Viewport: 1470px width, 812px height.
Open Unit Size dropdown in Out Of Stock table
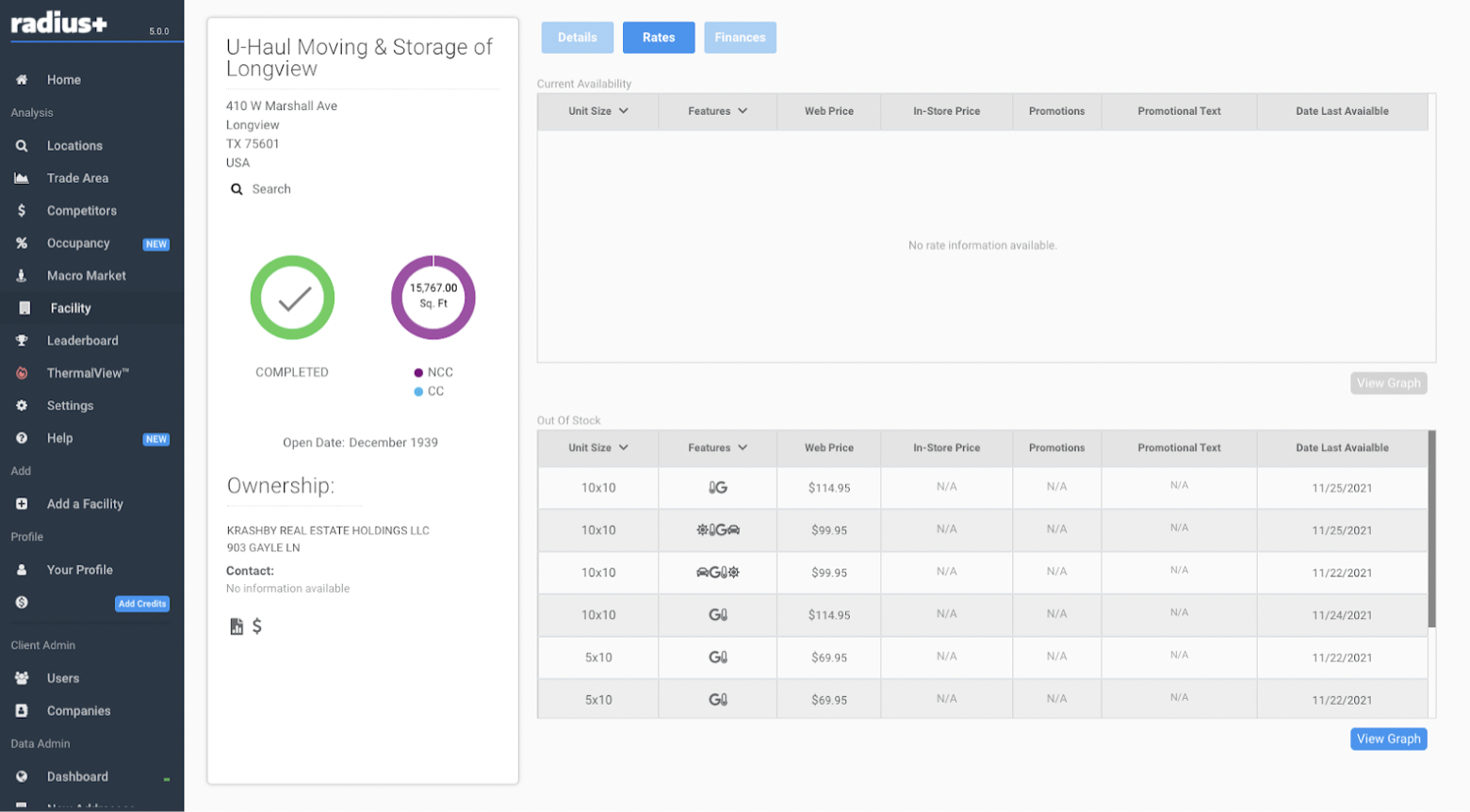[x=598, y=448]
